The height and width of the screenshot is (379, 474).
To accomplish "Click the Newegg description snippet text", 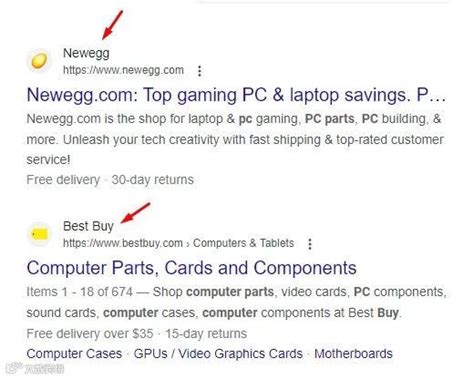I will click(x=235, y=139).
